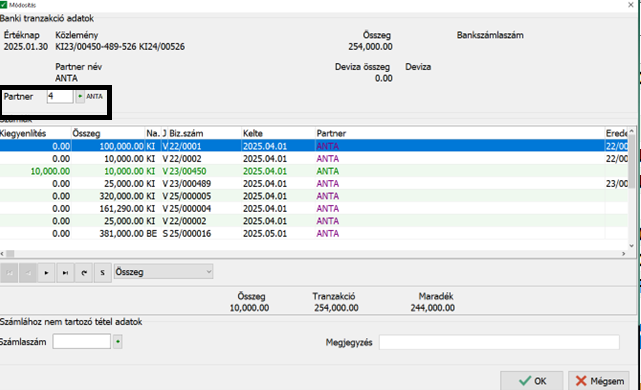Go to next record navigation button

point(46,273)
